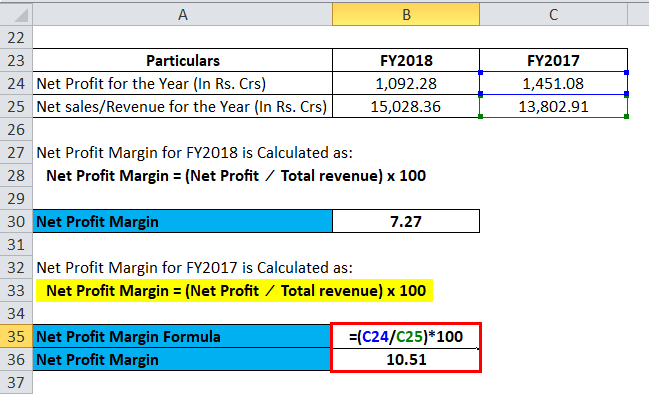Select cell with value 10.51
Viewport: 649px width, 394px height.
tap(406, 359)
